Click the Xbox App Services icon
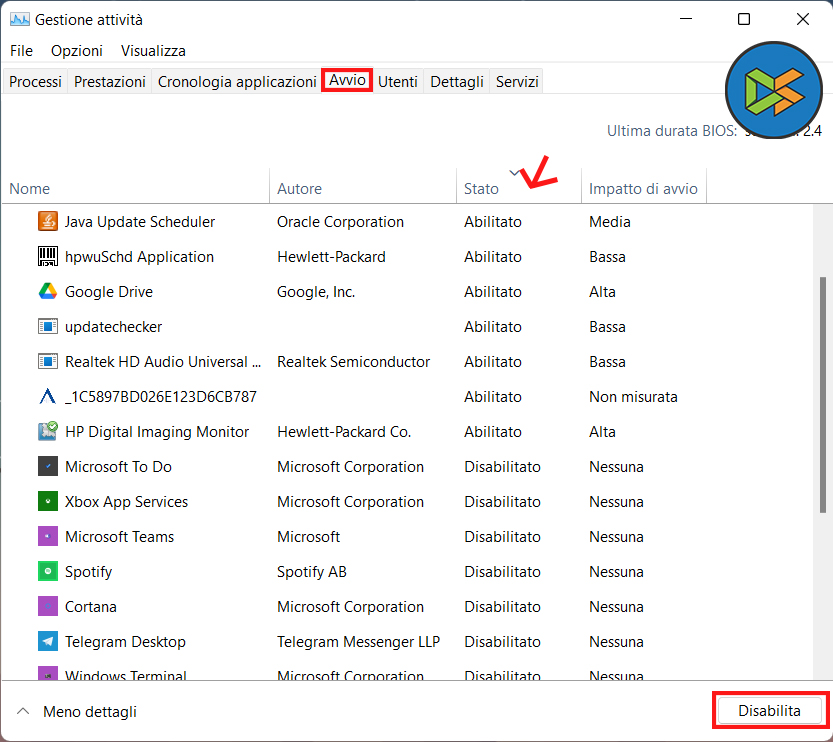 point(48,502)
